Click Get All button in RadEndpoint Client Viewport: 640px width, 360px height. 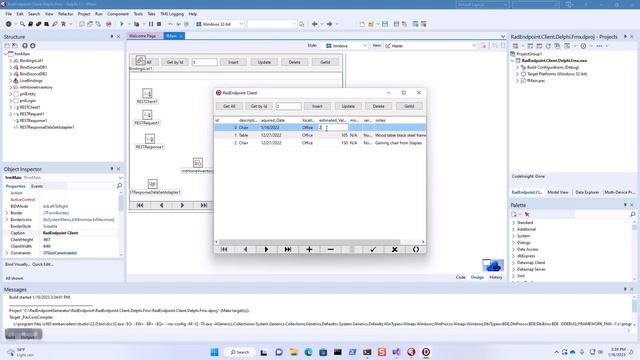pyautogui.click(x=229, y=106)
